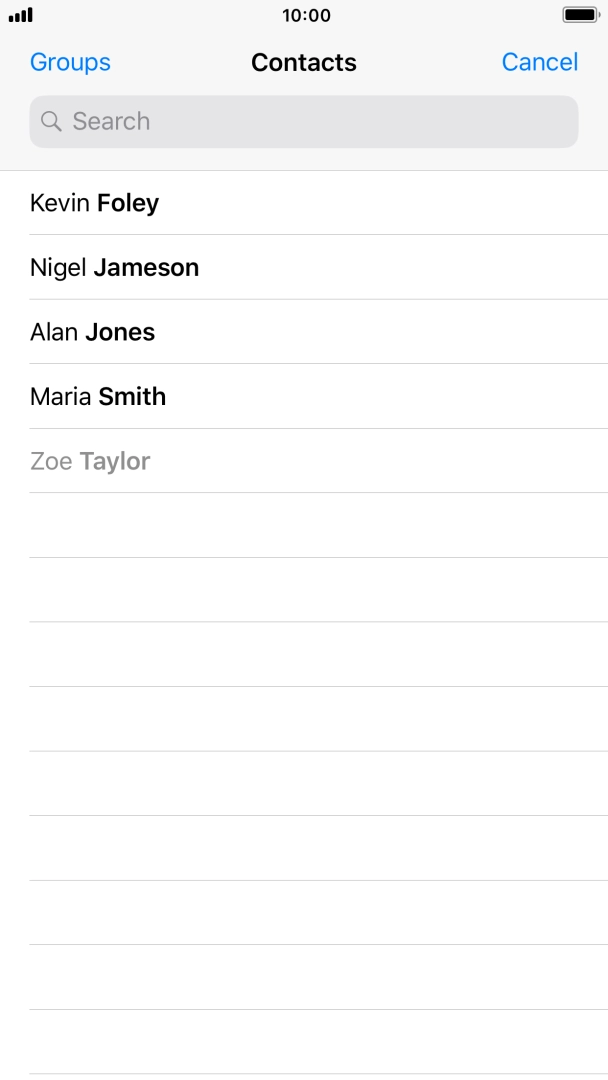
Task: Tap the 10:00 clock in status bar
Action: [x=306, y=16]
